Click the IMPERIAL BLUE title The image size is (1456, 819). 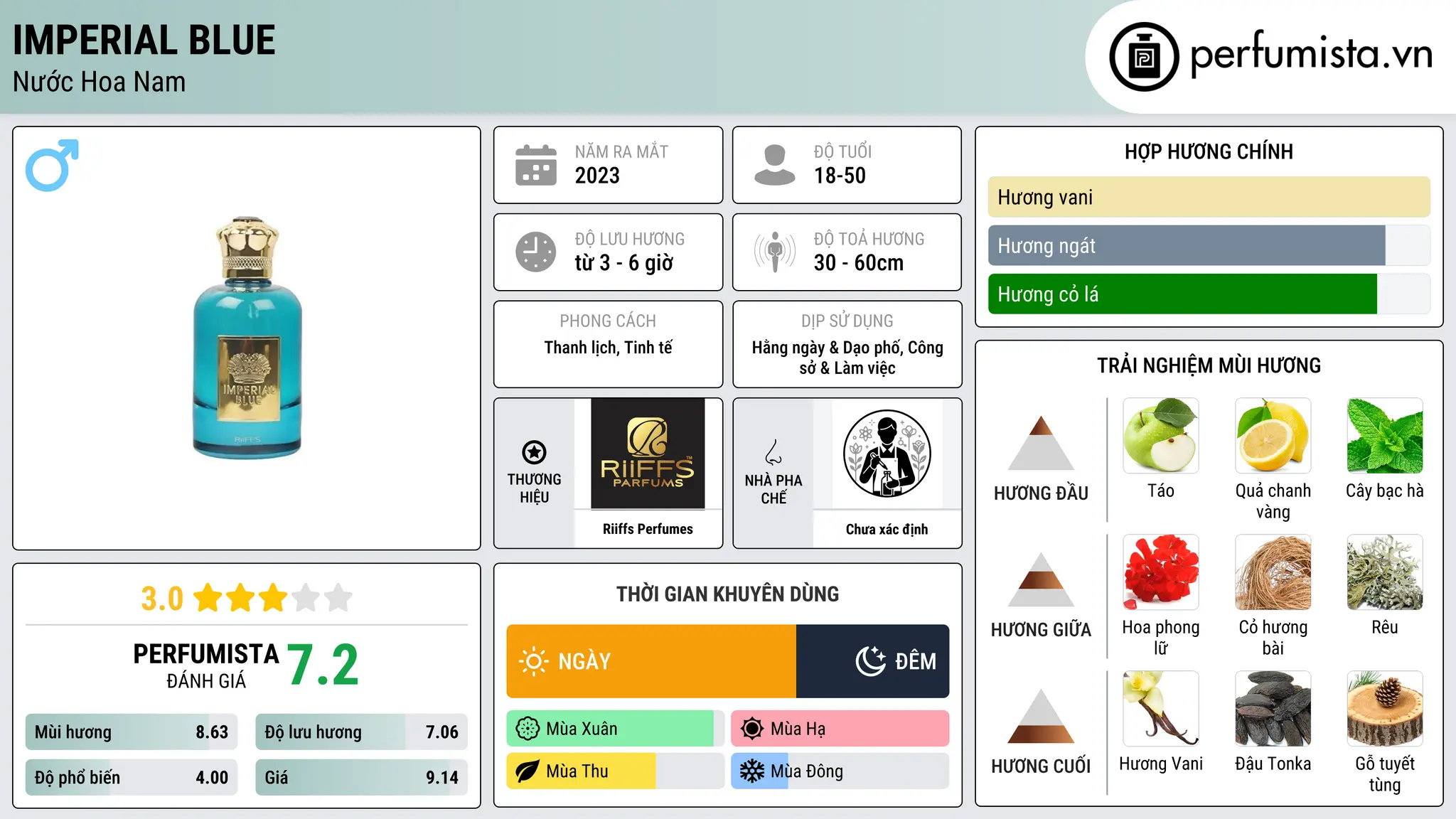click(x=144, y=40)
